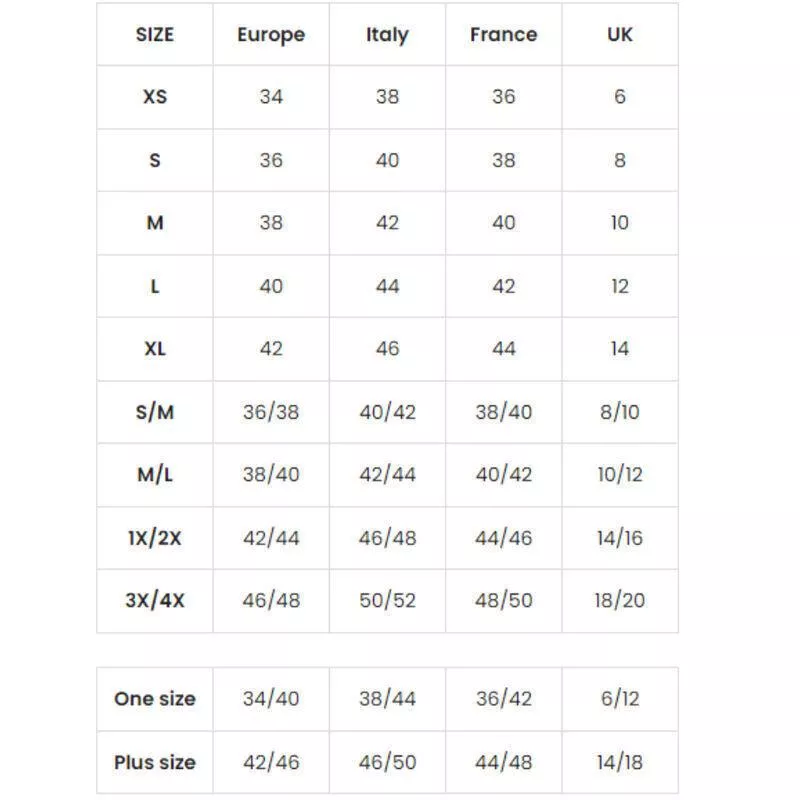Click UK value 6/12 for One size
The image size is (800, 800).
[x=620, y=698]
